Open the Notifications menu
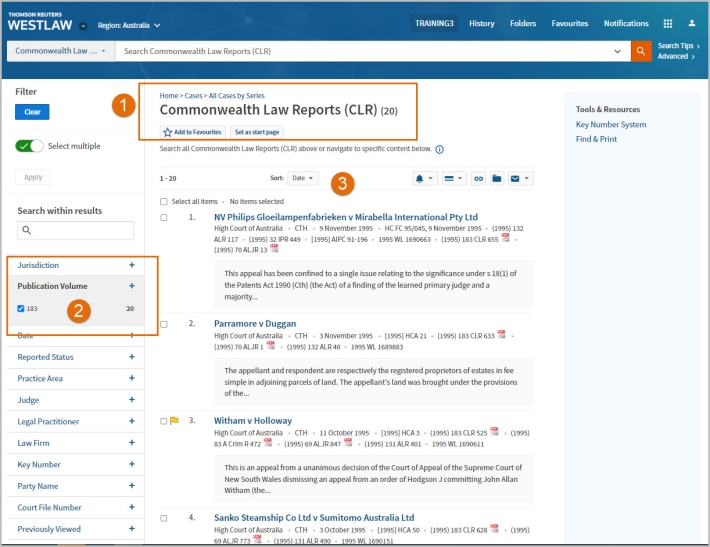 tap(626, 23)
